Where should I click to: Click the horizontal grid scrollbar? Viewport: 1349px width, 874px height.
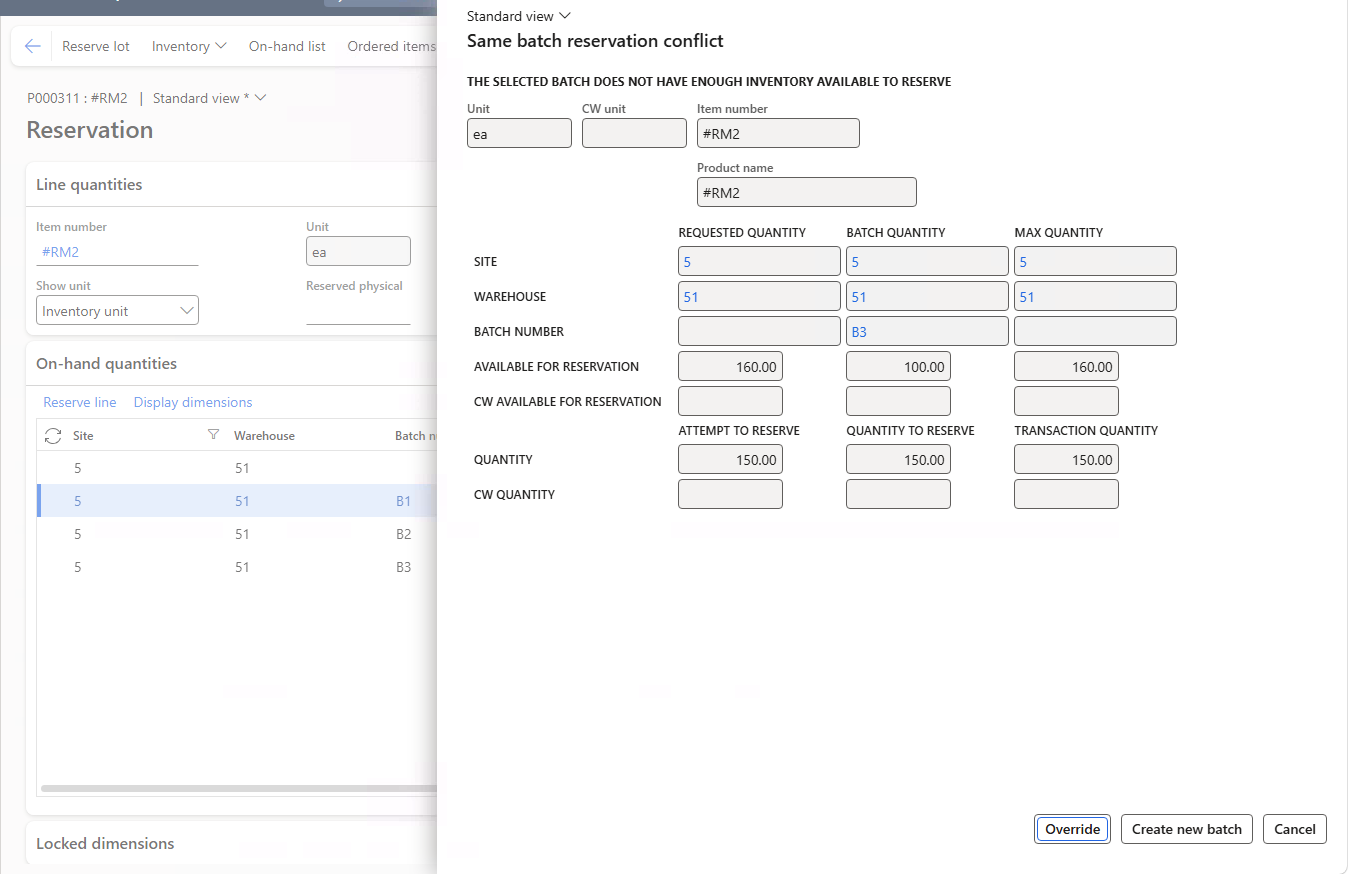point(239,788)
